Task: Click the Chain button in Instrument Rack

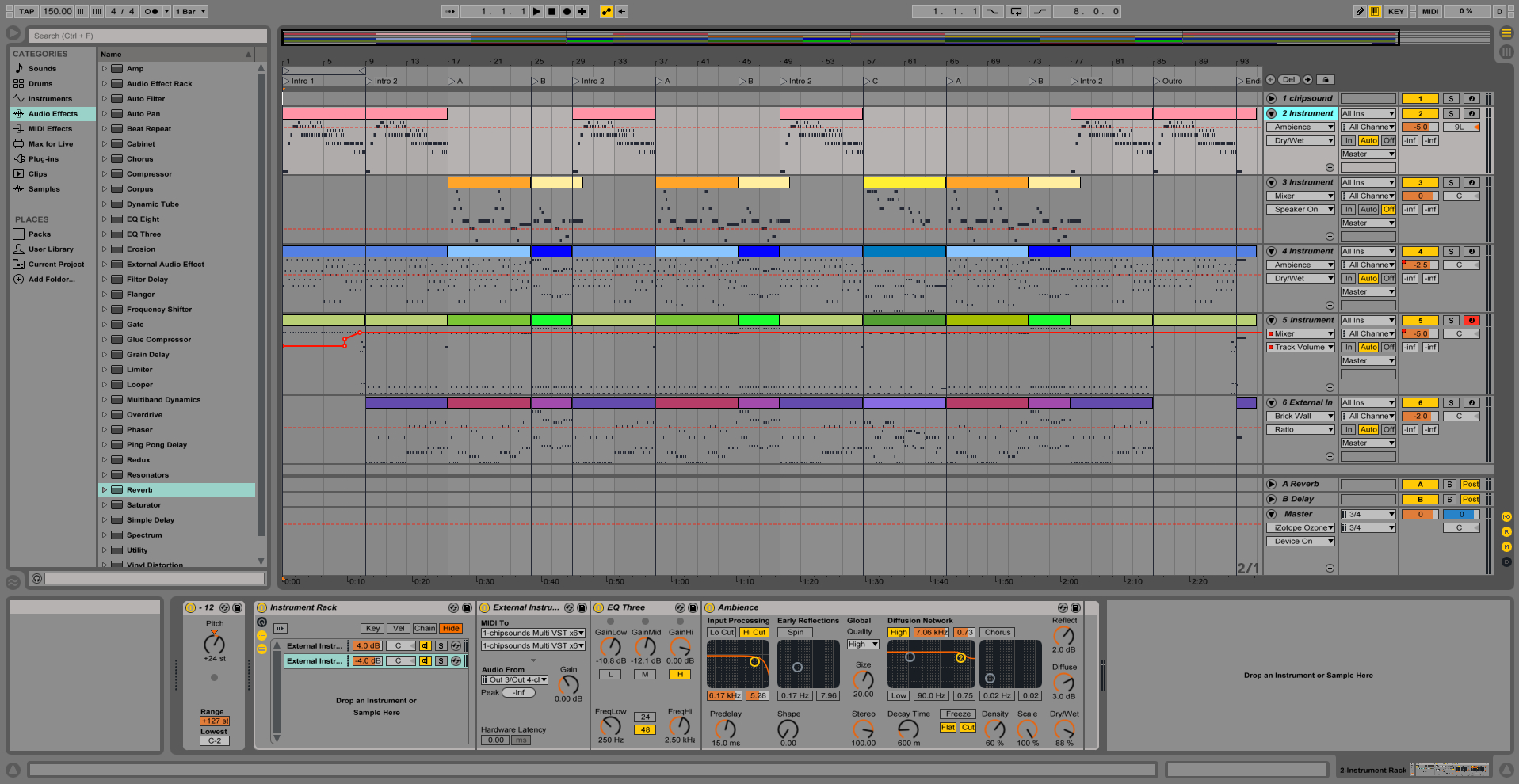Action: coord(425,628)
